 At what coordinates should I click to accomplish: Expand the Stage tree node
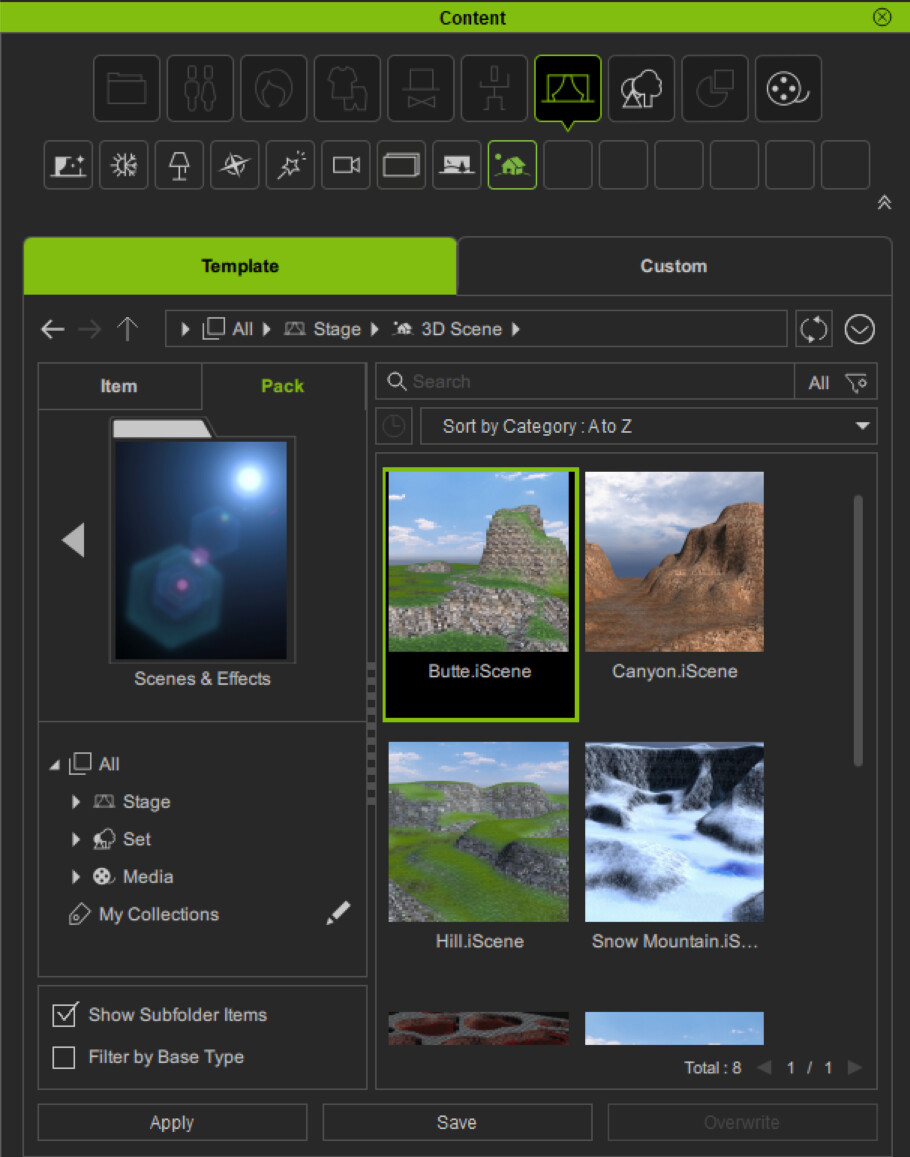point(76,802)
